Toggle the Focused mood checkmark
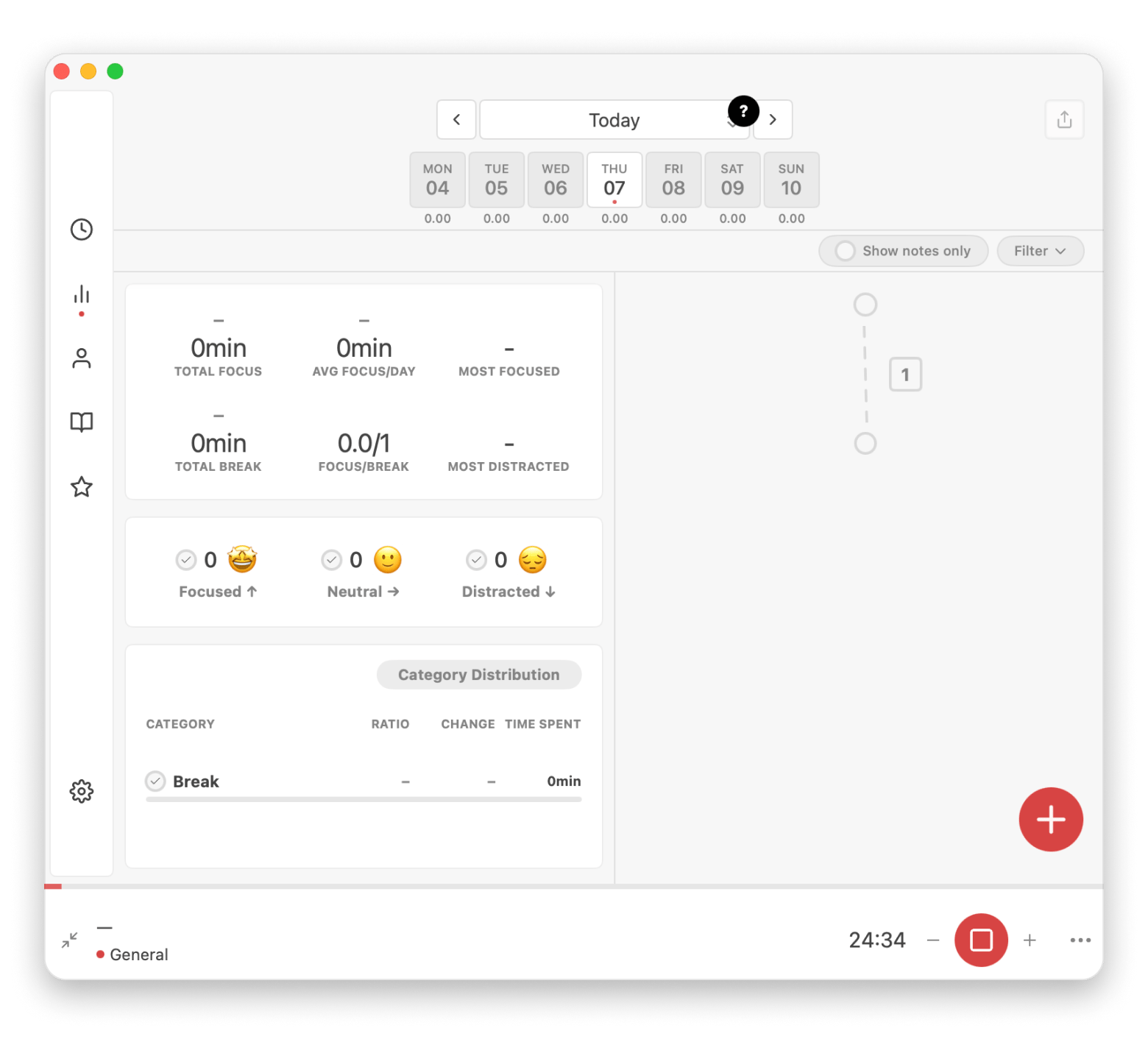 coord(186,560)
